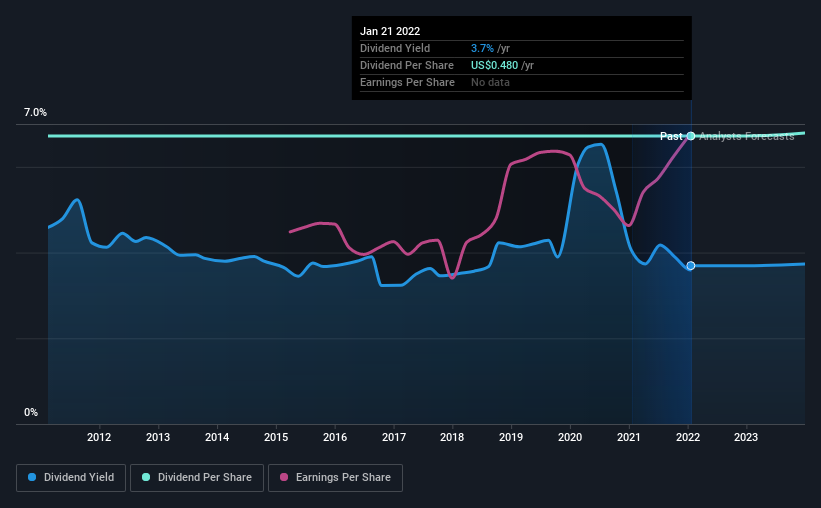The width and height of the screenshot is (821, 508).
Task: Toggle the Dividend Per Share legend button
Action: coord(197,478)
